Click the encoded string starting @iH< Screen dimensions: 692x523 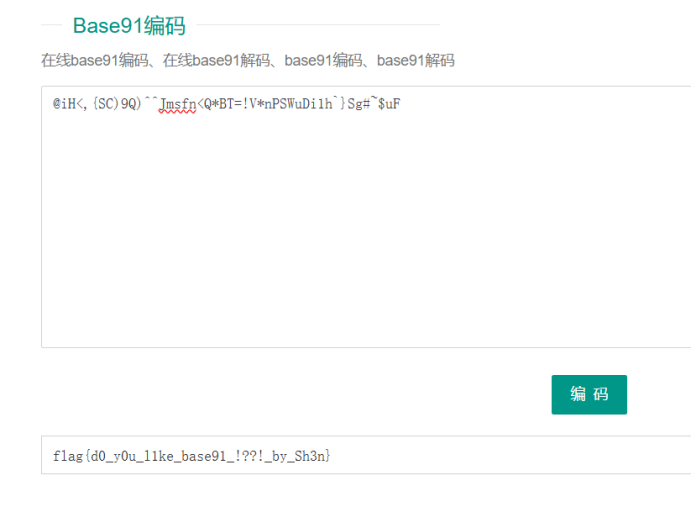click(226, 104)
